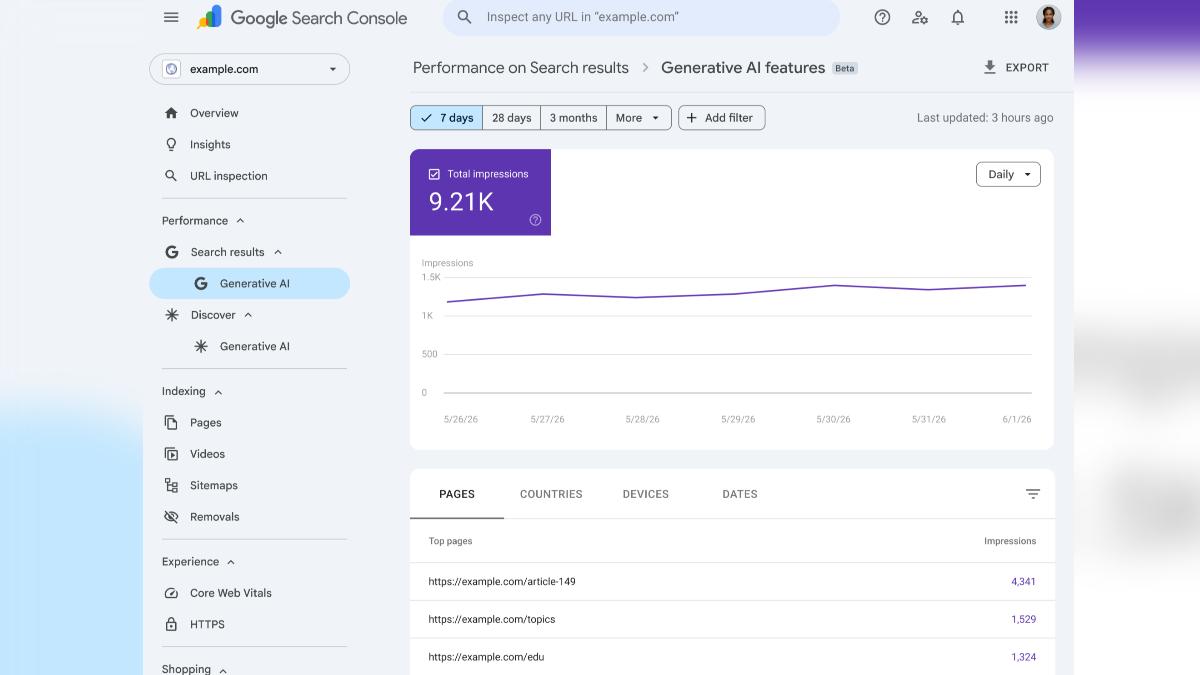Click the 1,529 impressions value

tap(1023, 619)
